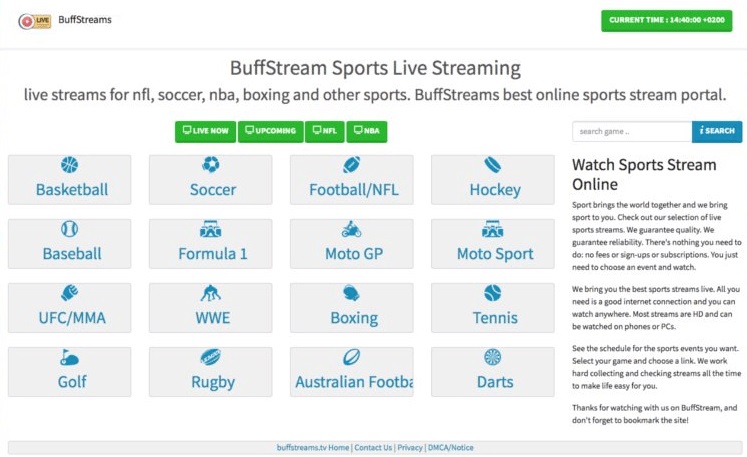
Task: Open the Football/NFL category label
Action: click(354, 190)
